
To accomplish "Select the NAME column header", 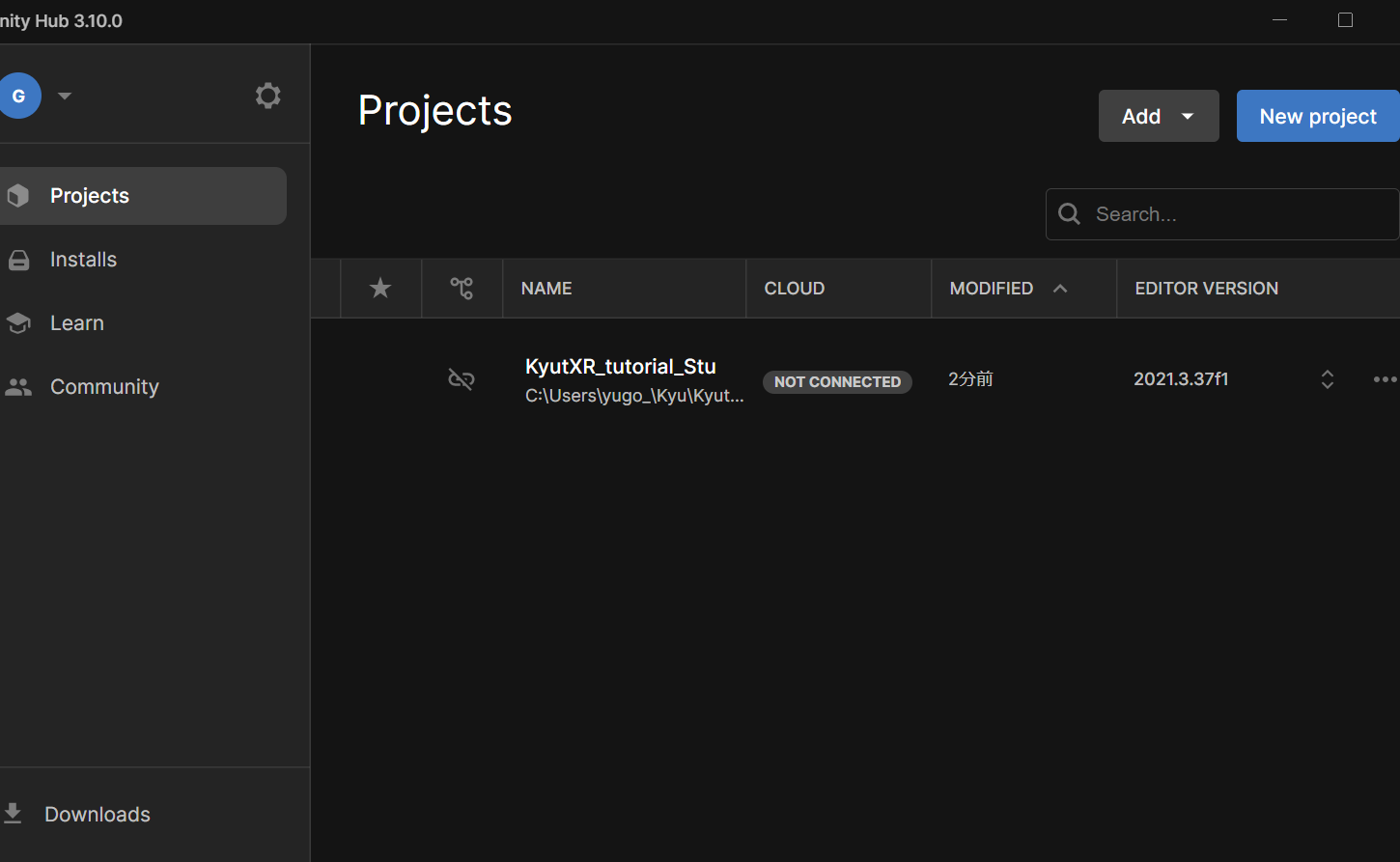I will pos(546,288).
